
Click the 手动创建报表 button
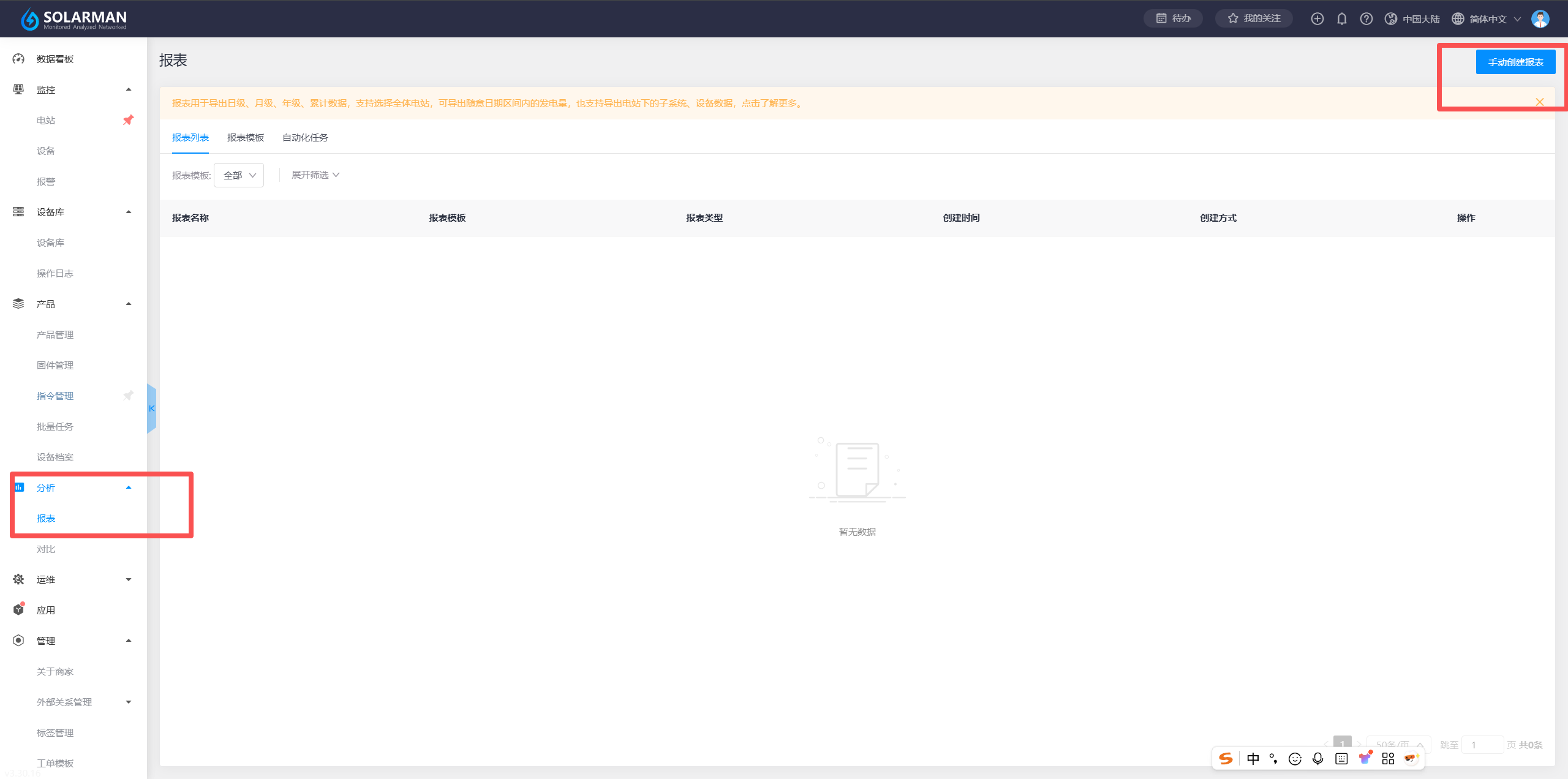click(x=1515, y=62)
